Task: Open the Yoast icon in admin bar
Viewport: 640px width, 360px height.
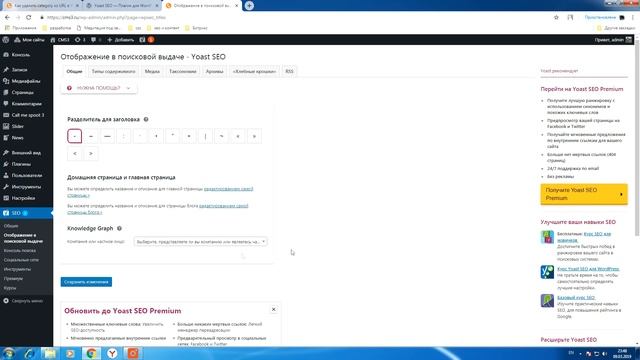Action: (x=142, y=40)
